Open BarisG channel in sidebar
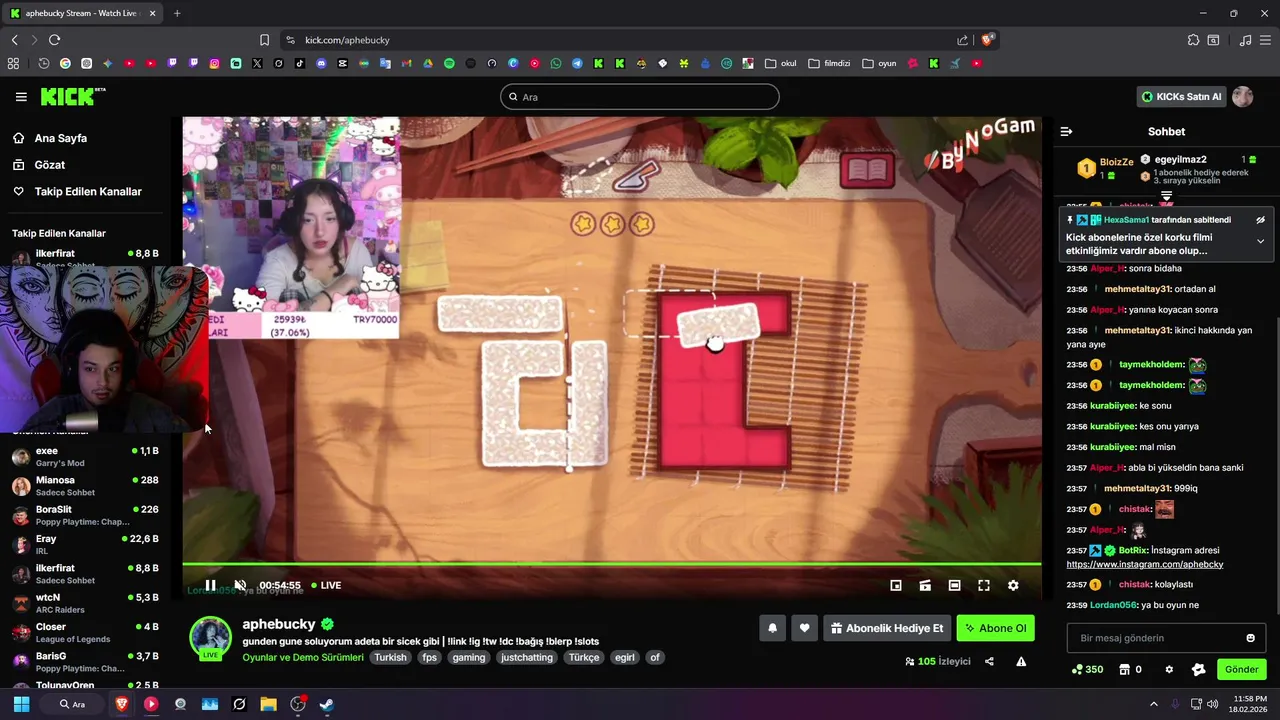 (85, 662)
